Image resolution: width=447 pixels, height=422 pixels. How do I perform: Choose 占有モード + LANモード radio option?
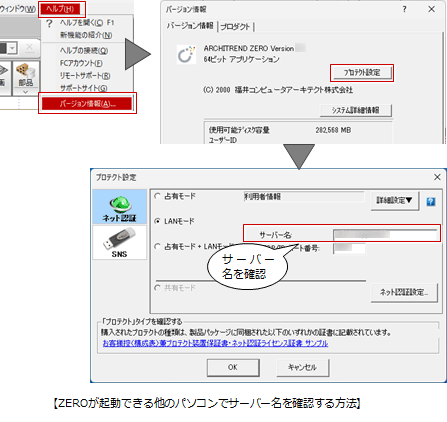coord(157,246)
